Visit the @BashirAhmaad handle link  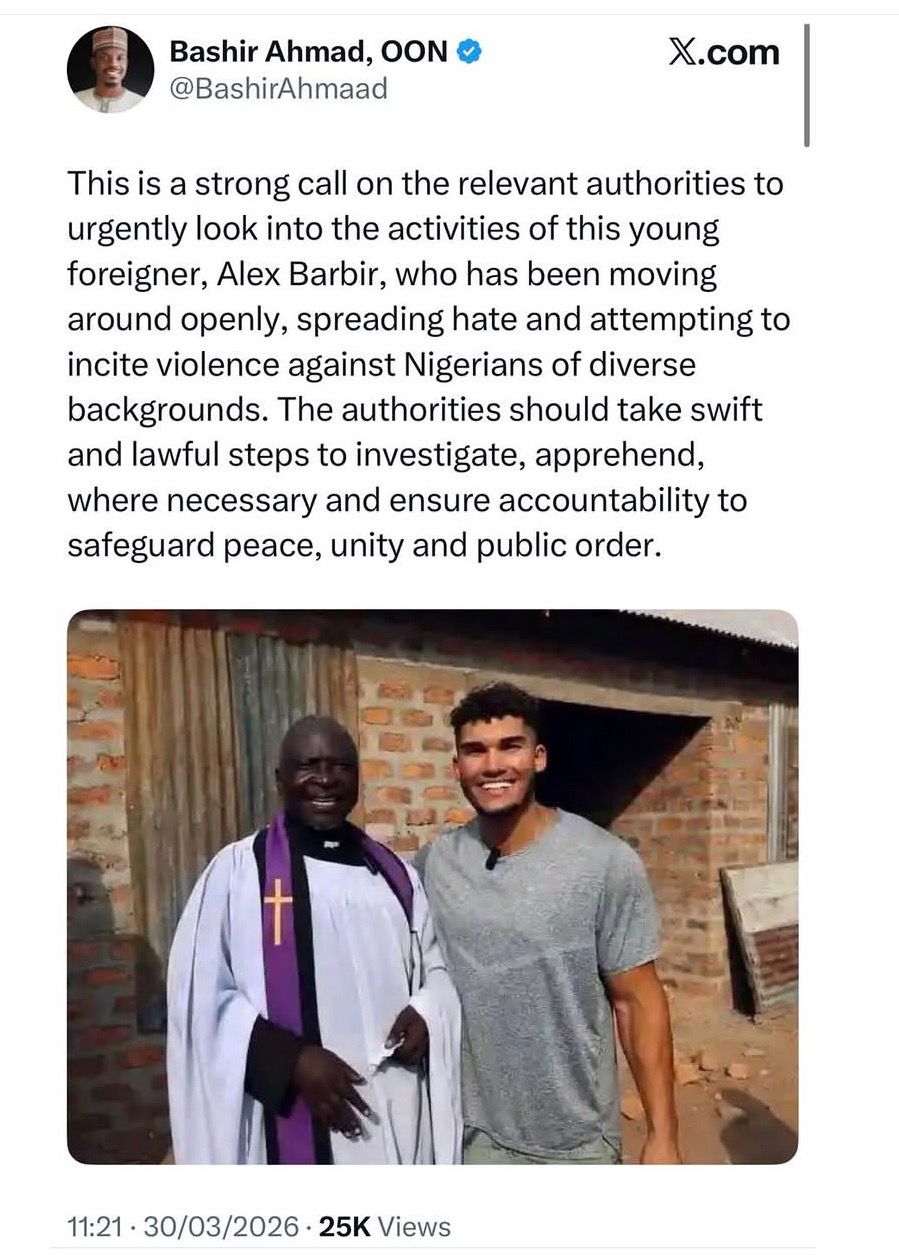[x=278, y=89]
